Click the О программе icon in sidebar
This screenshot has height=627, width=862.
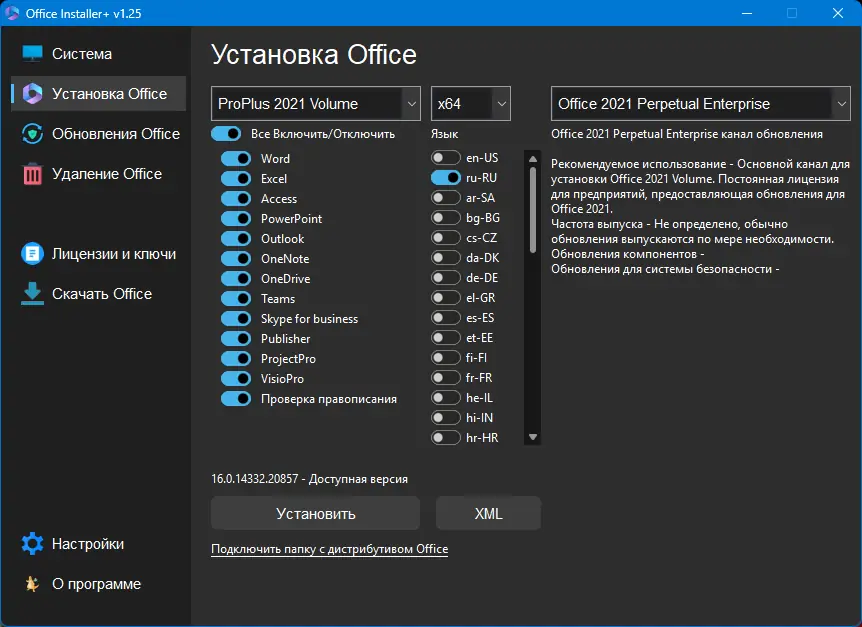33,584
